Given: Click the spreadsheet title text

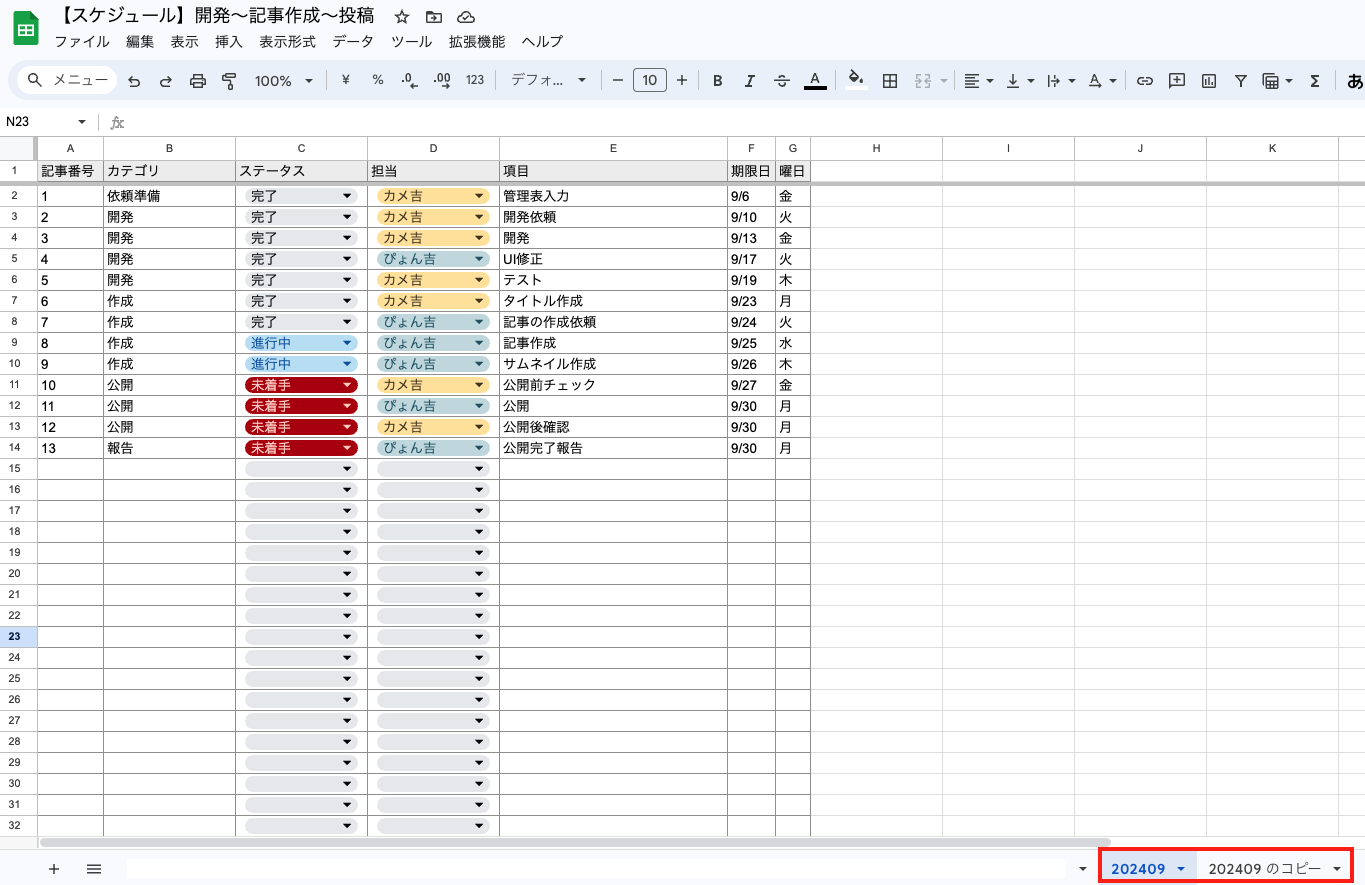Looking at the screenshot, I should (x=217, y=16).
